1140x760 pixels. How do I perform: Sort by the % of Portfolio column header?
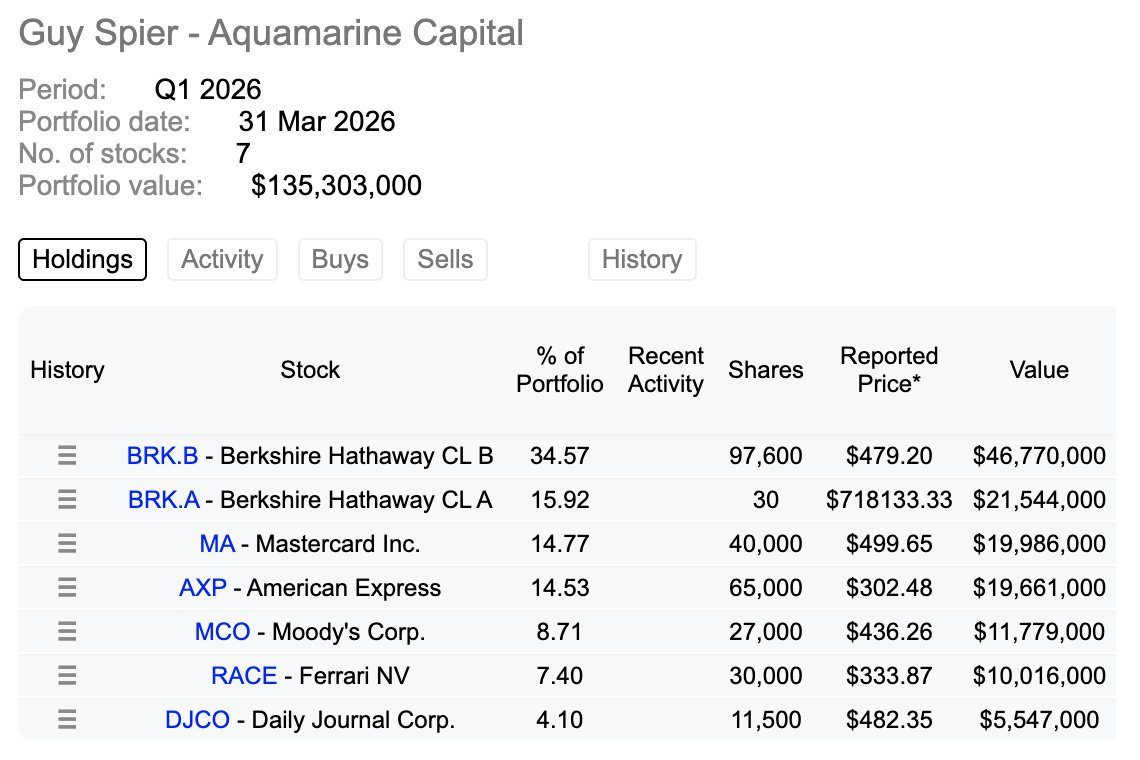coord(560,369)
